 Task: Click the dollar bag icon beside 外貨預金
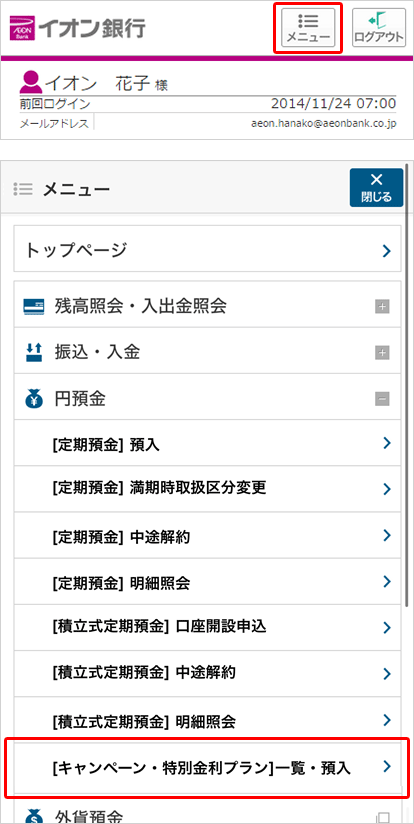point(34,817)
